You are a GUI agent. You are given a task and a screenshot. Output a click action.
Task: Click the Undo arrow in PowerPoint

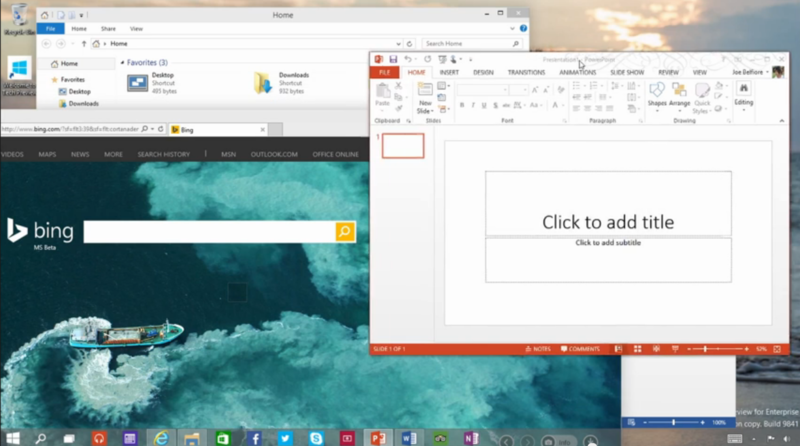click(408, 59)
